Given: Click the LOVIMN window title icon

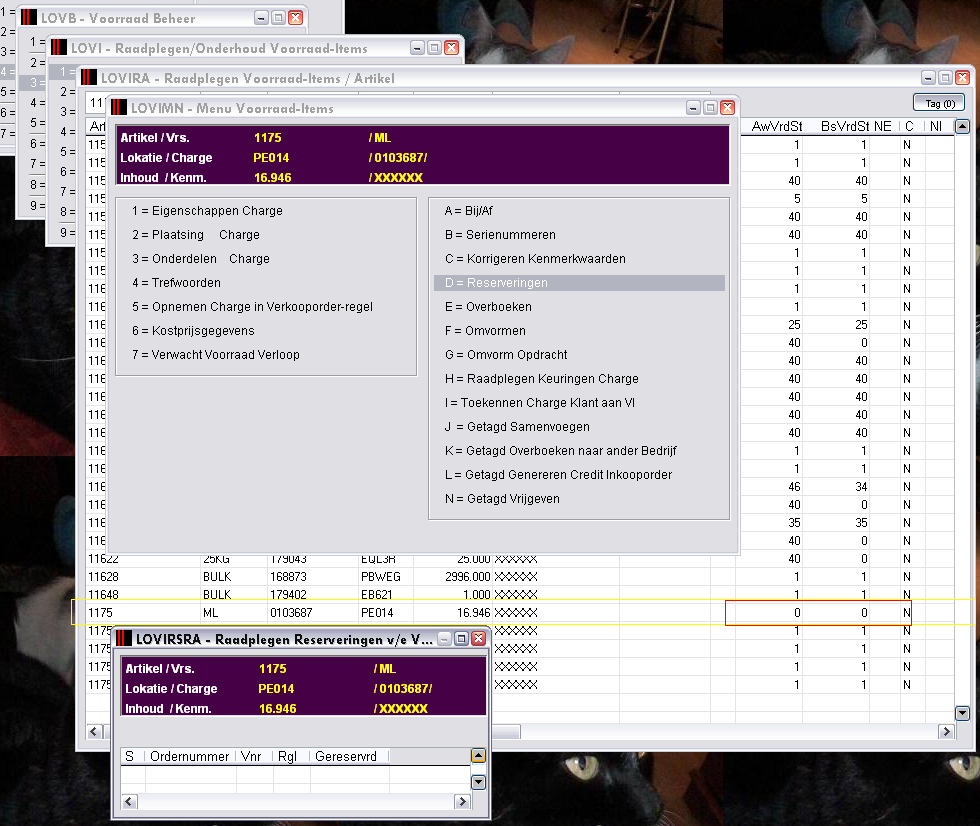Looking at the screenshot, I should click(119, 108).
